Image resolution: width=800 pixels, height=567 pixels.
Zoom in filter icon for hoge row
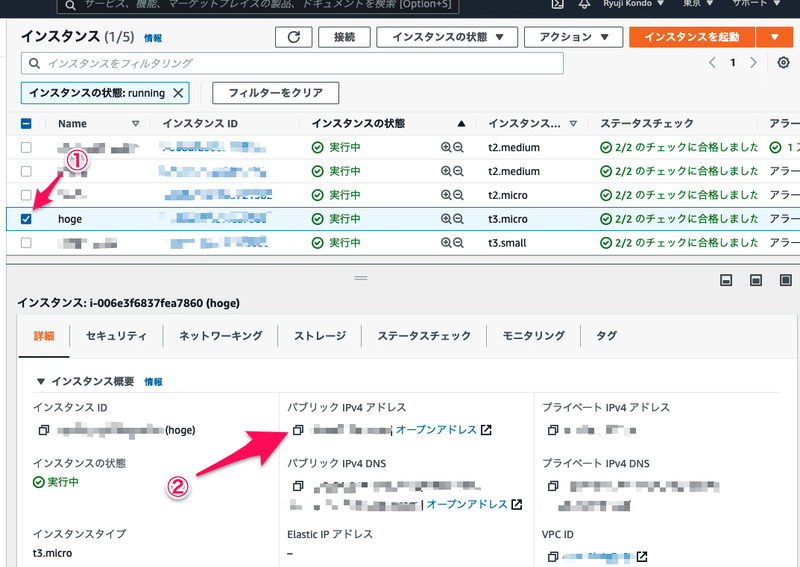coord(446,219)
